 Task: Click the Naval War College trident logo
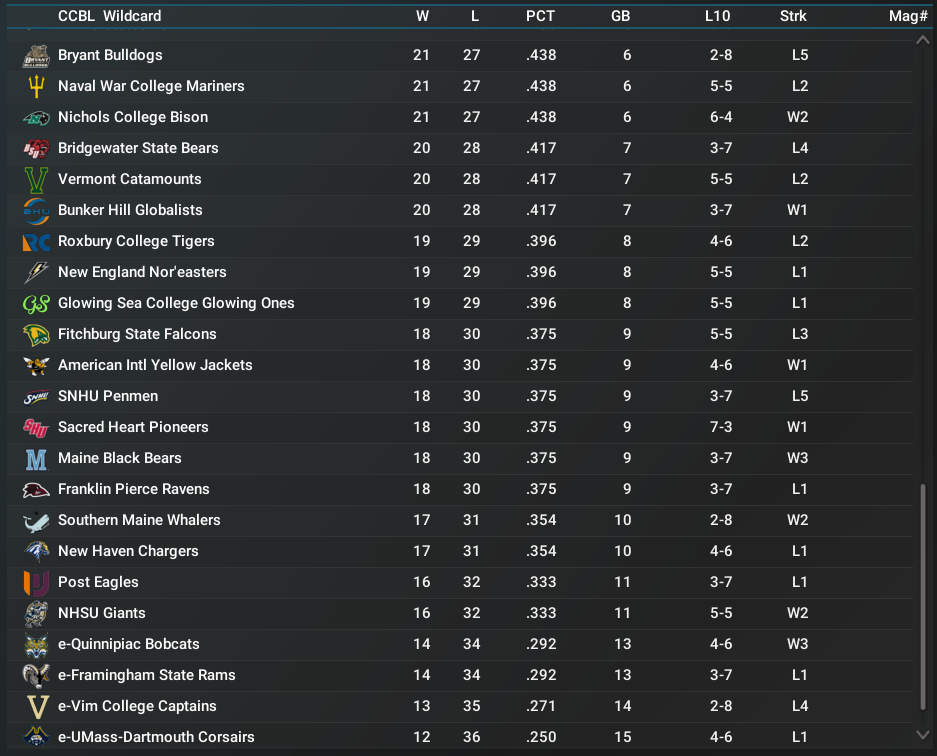point(36,87)
